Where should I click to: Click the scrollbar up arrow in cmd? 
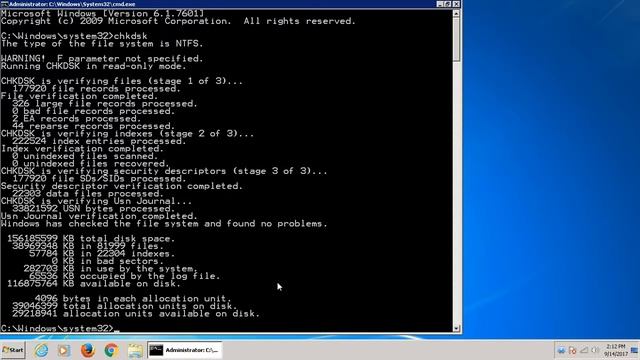point(457,13)
